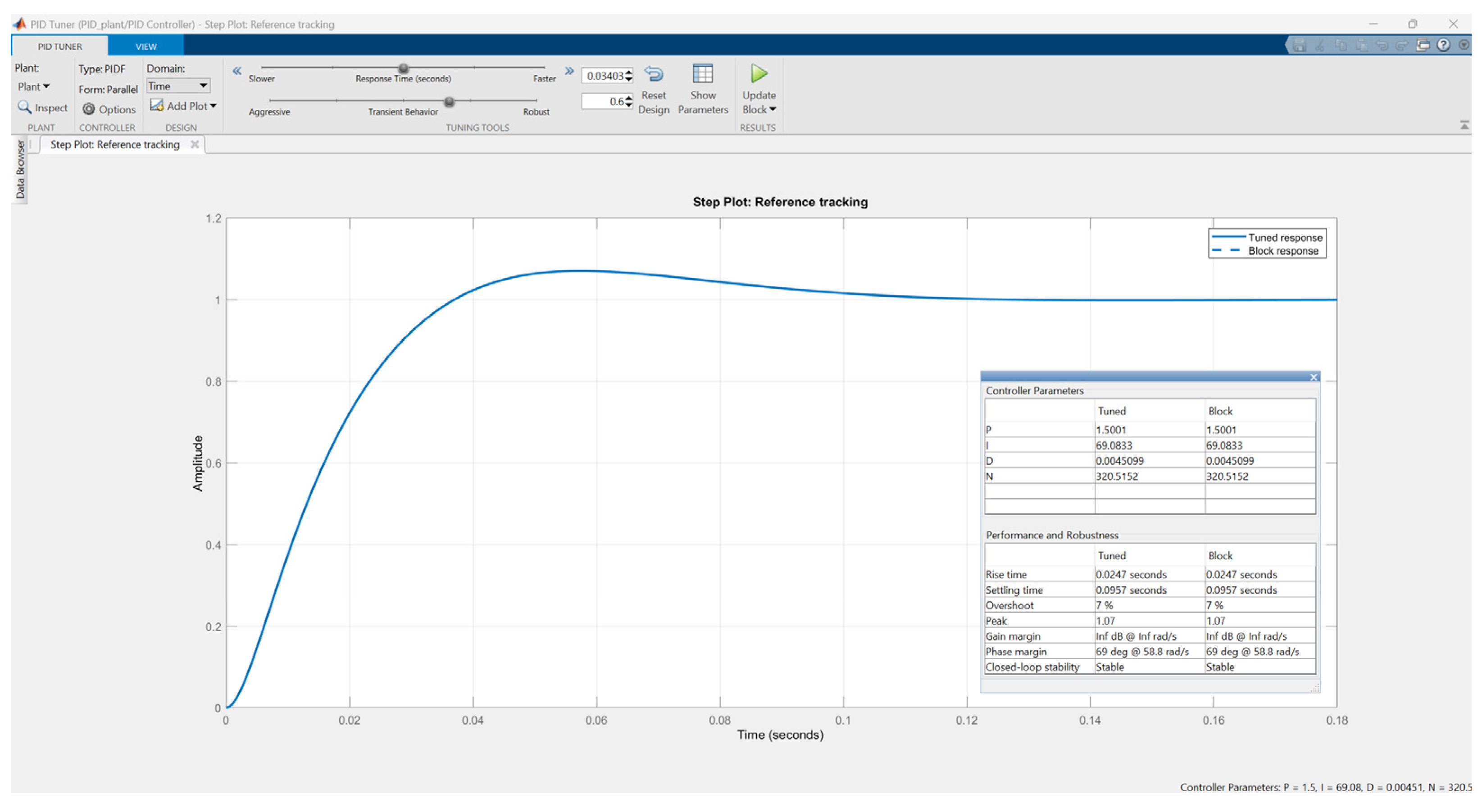Click the response time value field 0.03403
The image size is (1482, 812).
604,76
